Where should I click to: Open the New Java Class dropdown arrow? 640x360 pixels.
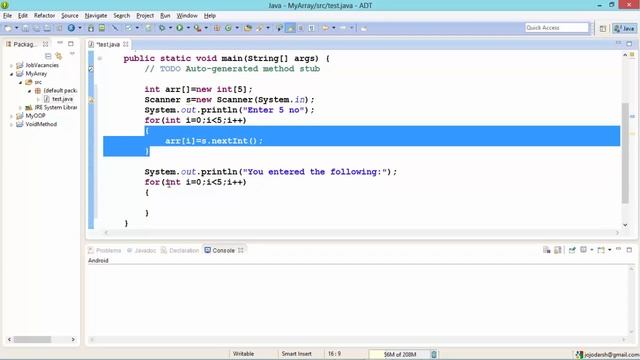[237, 28]
